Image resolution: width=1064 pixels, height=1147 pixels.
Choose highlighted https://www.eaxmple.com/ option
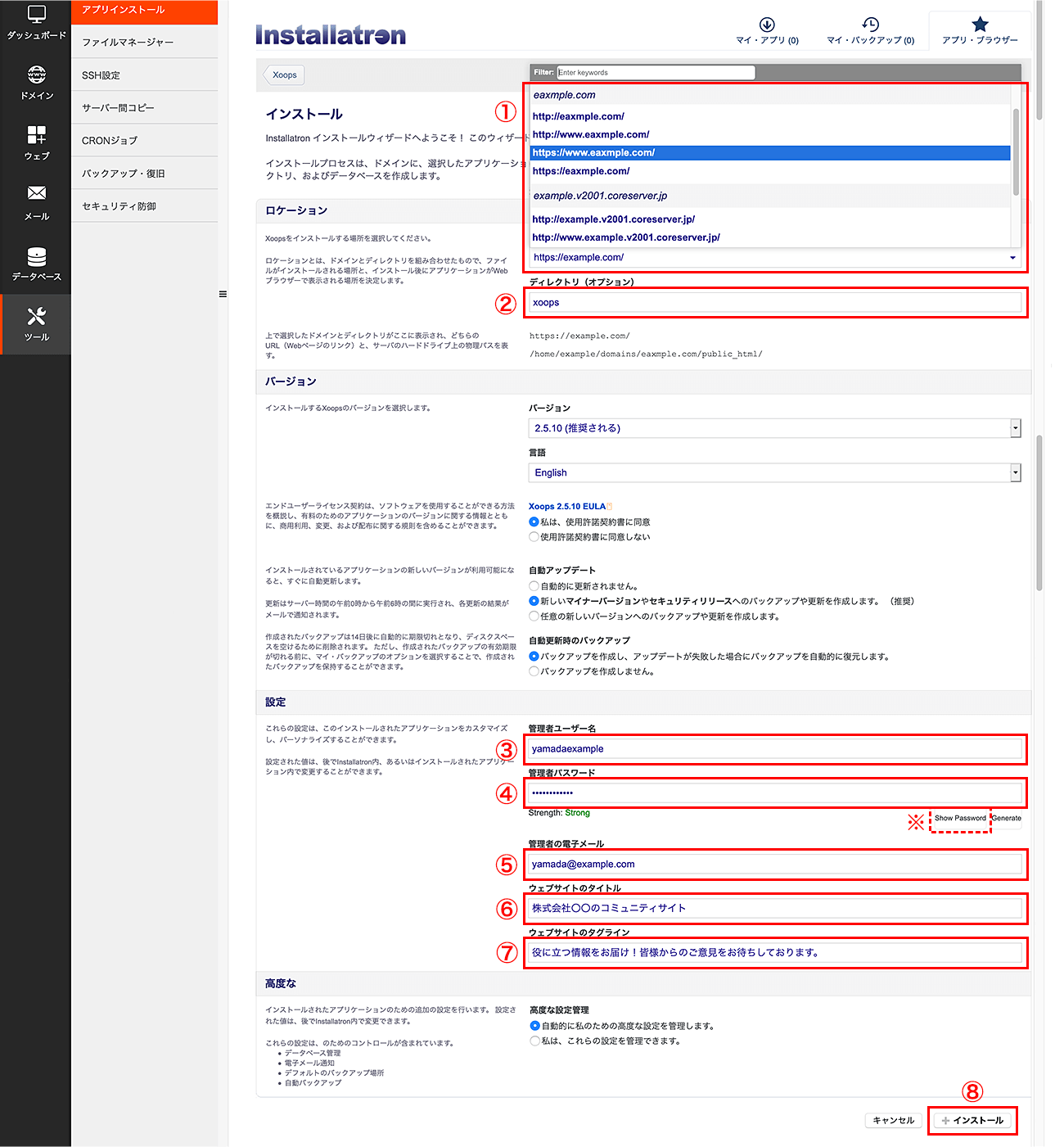[x=769, y=152]
